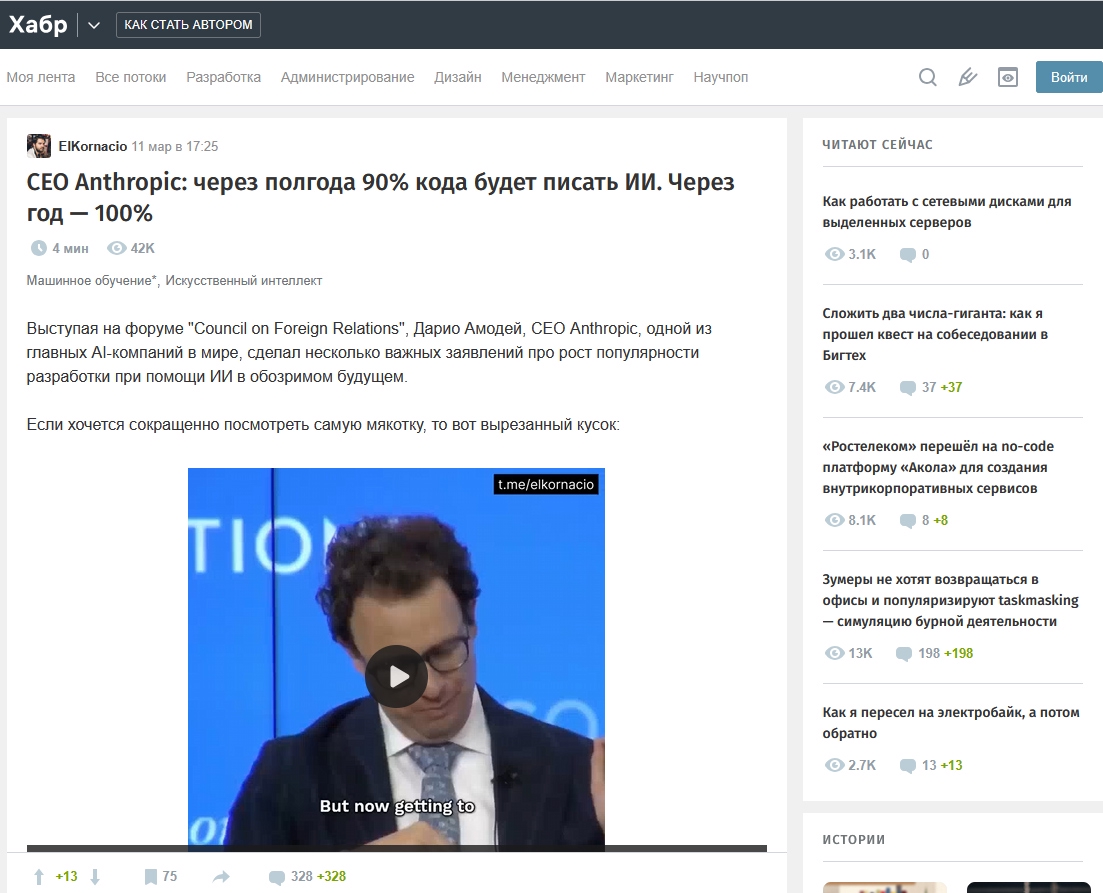Image resolution: width=1103 pixels, height=893 pixels.
Task: Open the Научпоп section
Action: click(720, 77)
